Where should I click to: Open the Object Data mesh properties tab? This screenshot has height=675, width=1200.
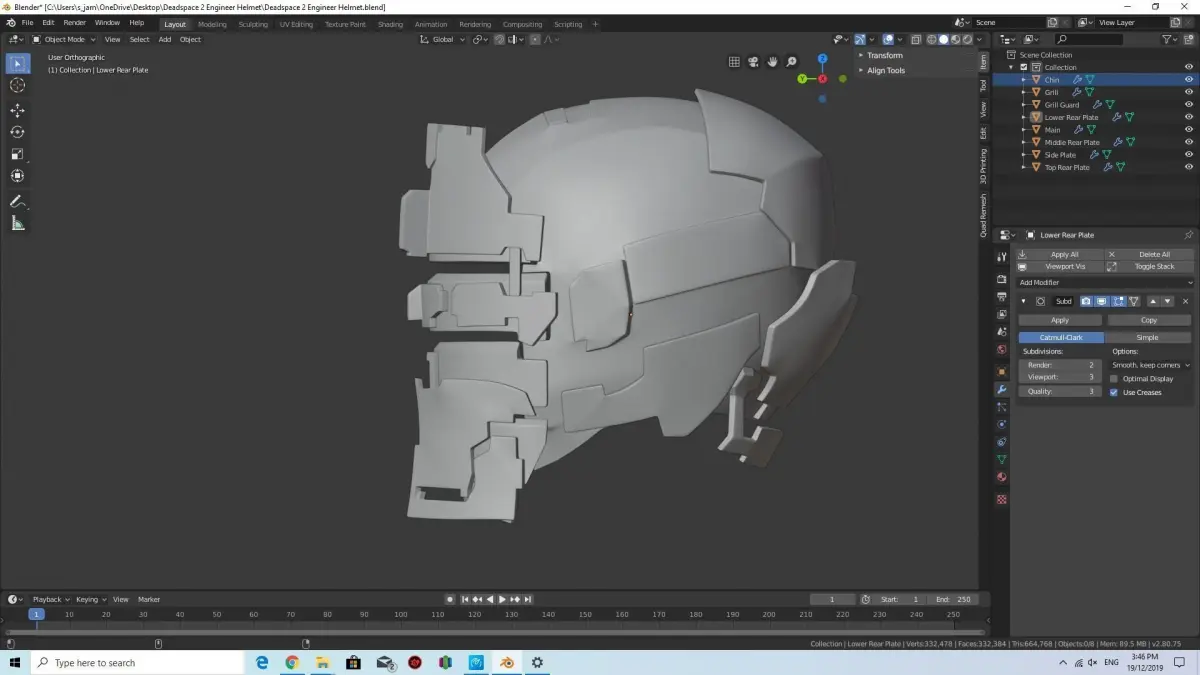click(x=1002, y=459)
